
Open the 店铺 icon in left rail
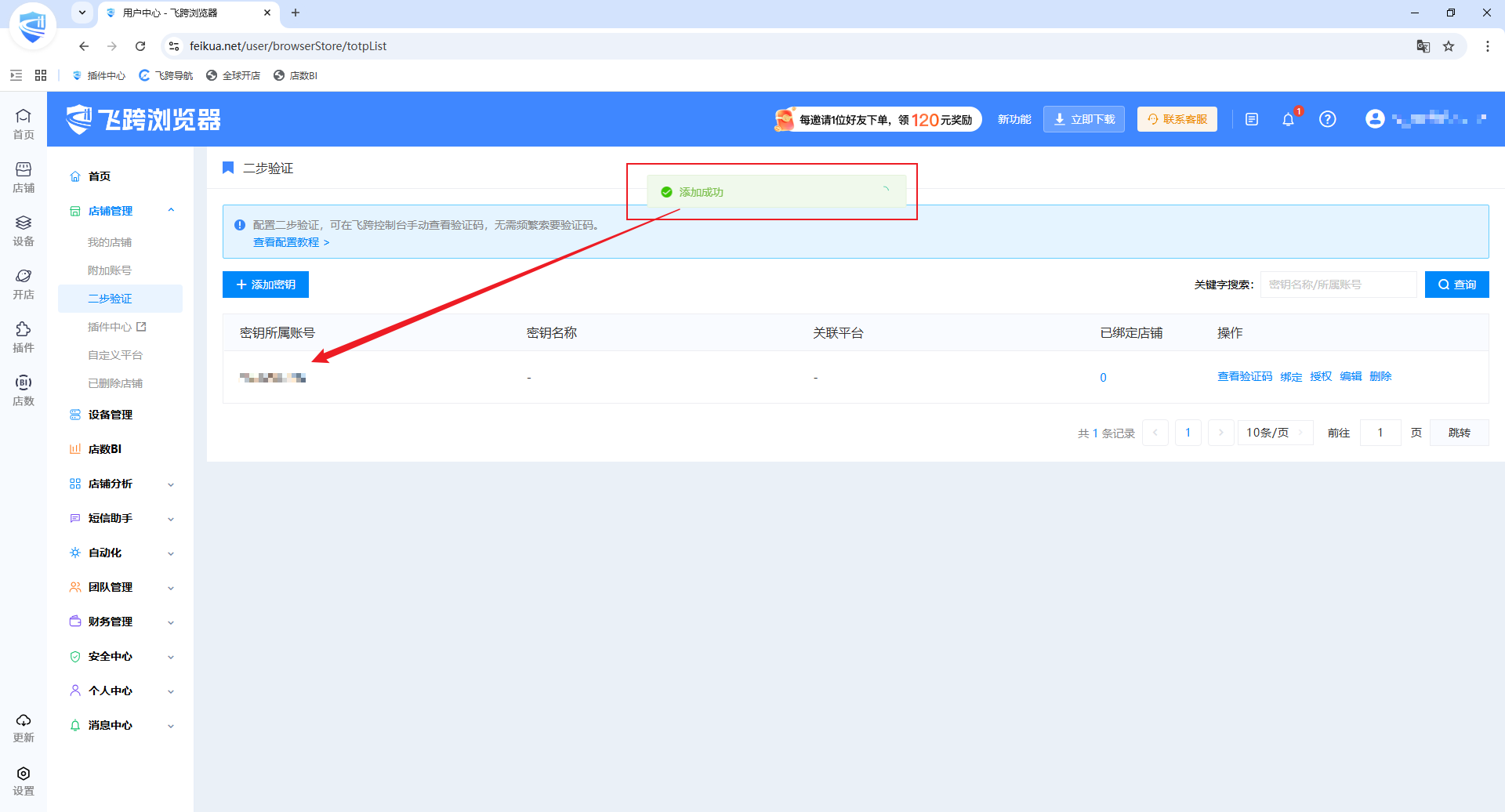point(24,177)
